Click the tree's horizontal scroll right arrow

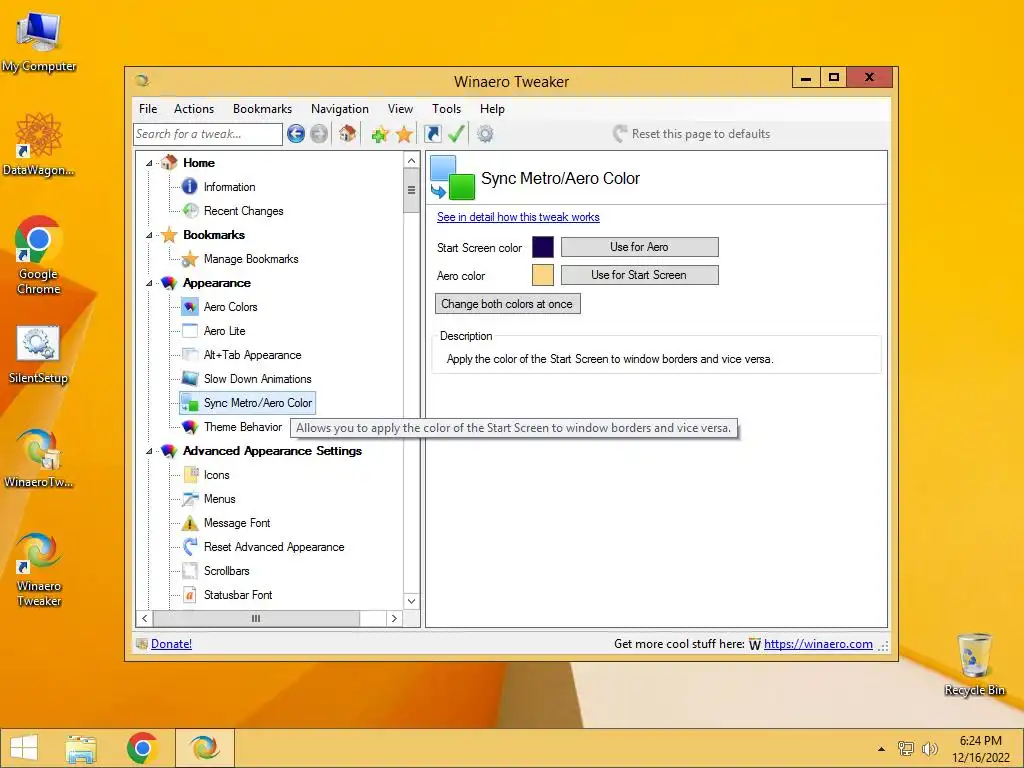394,618
